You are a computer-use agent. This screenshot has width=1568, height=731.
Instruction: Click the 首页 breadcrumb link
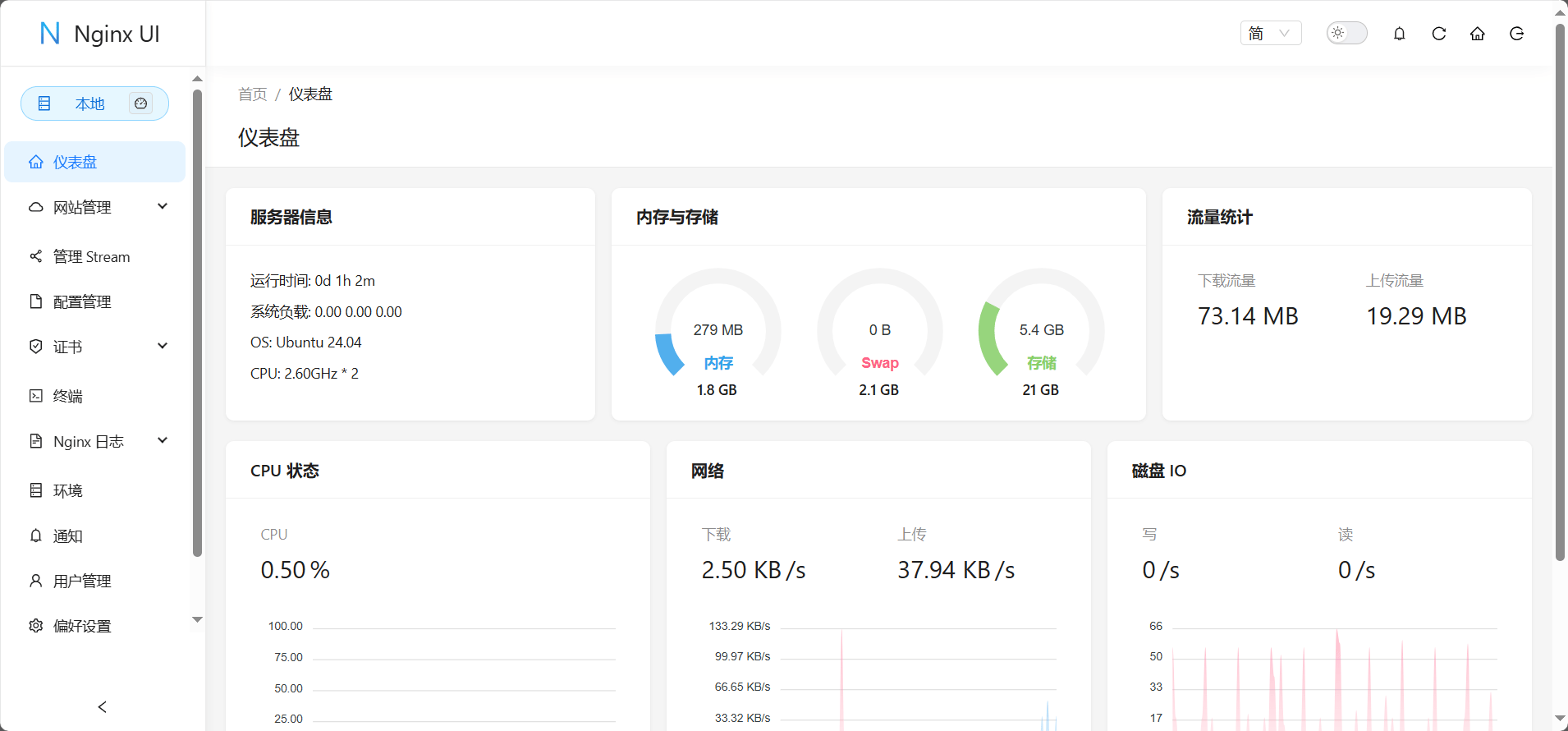click(x=252, y=94)
